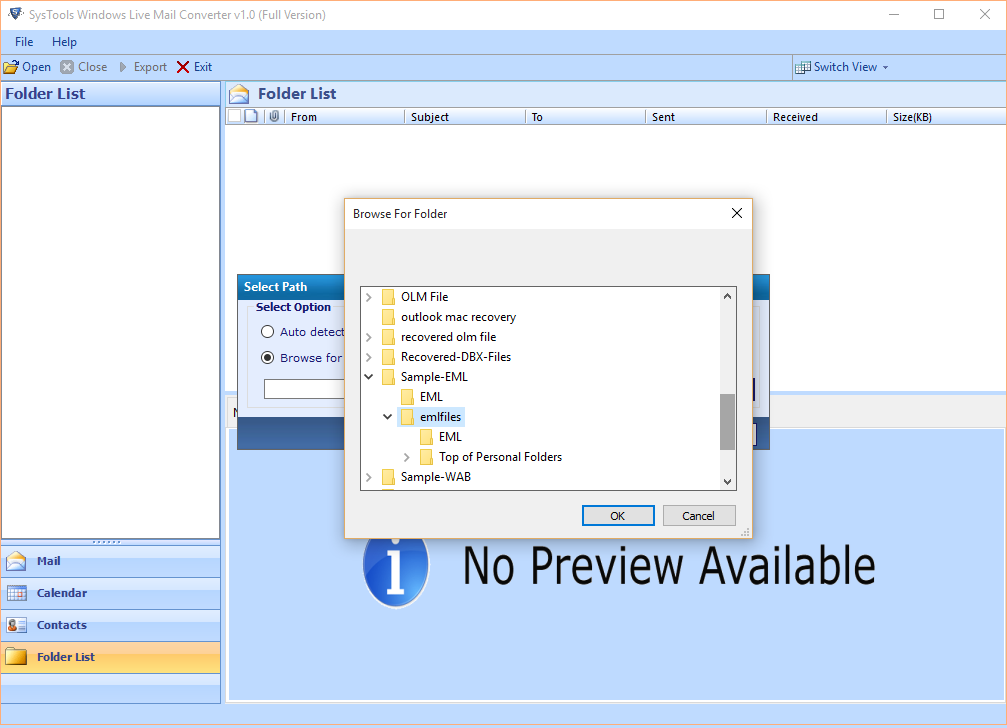Switch to the Calendar pane

click(110, 593)
